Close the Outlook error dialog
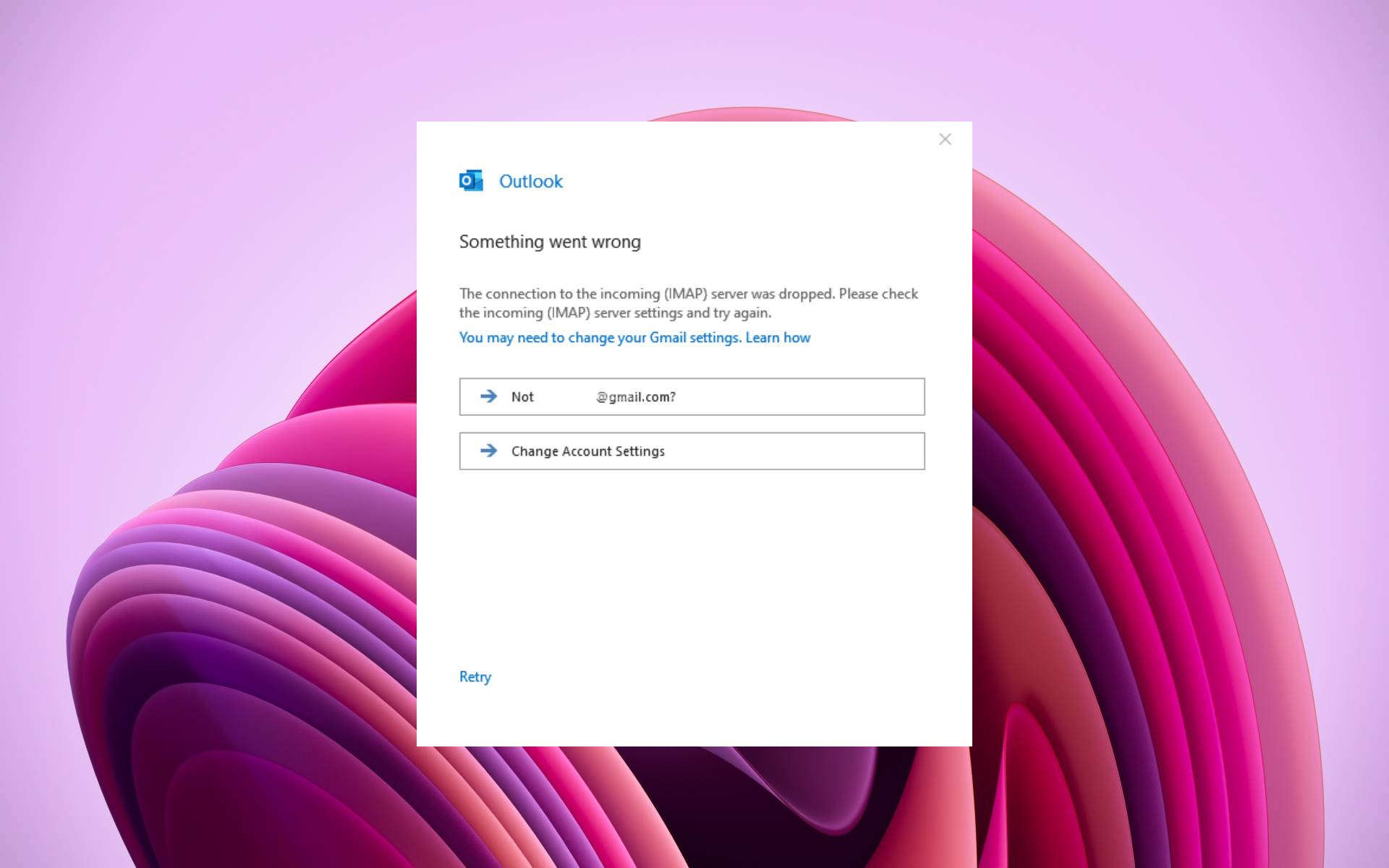Screen dimensions: 1389x868 (x=945, y=139)
